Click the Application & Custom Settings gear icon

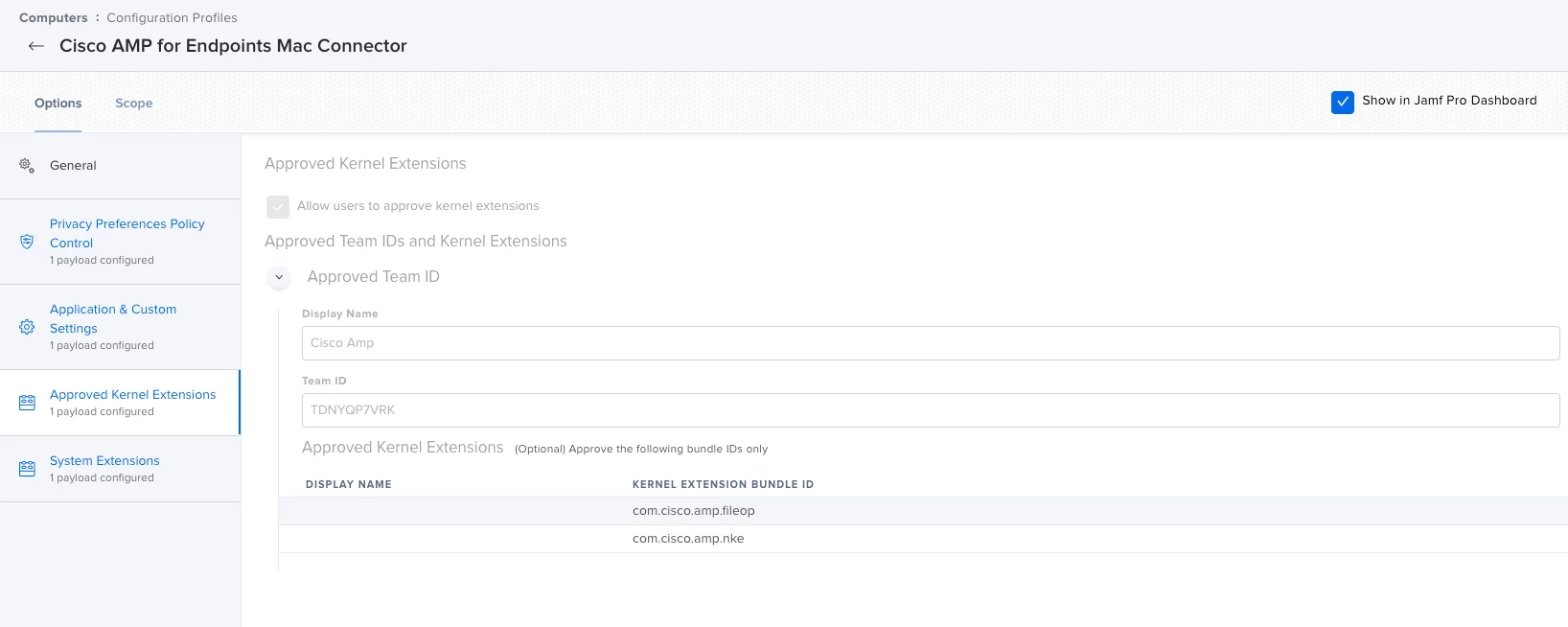[27, 327]
